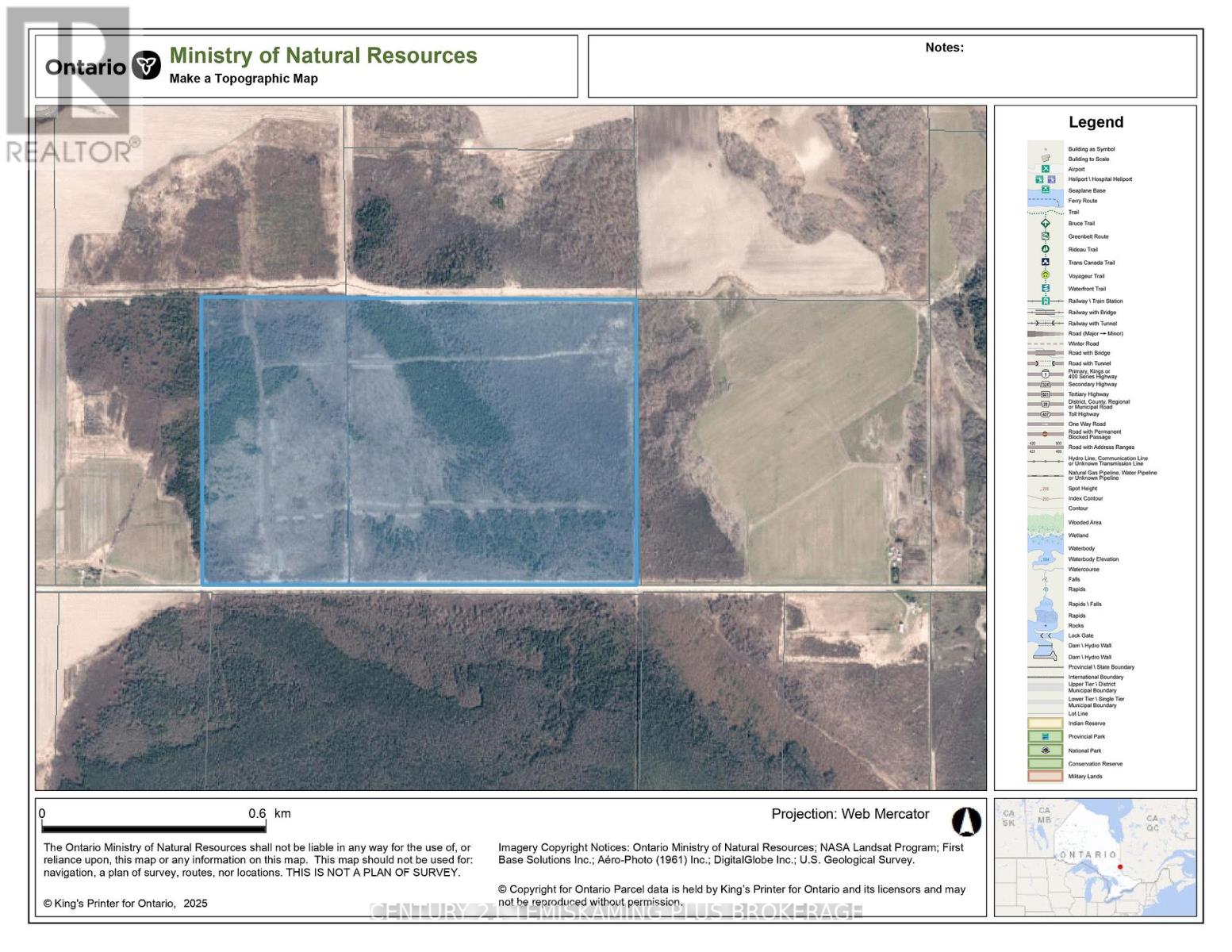Click the Ministry of Natural Resources heading

click(x=323, y=56)
